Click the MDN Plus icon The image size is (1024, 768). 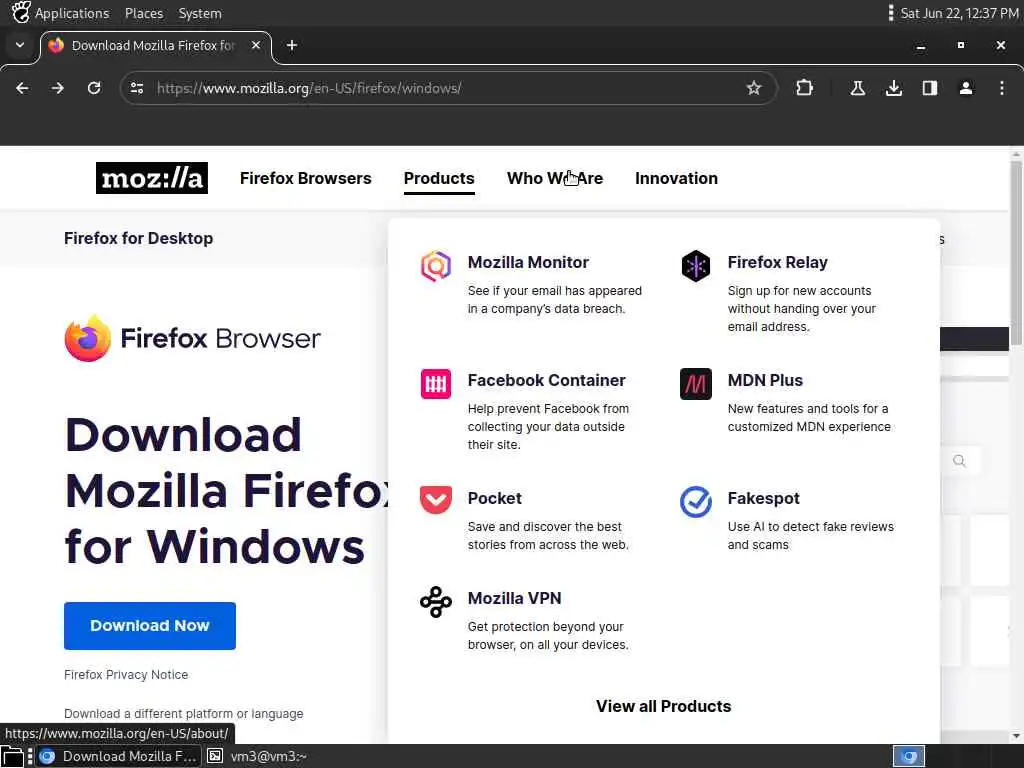click(x=696, y=384)
